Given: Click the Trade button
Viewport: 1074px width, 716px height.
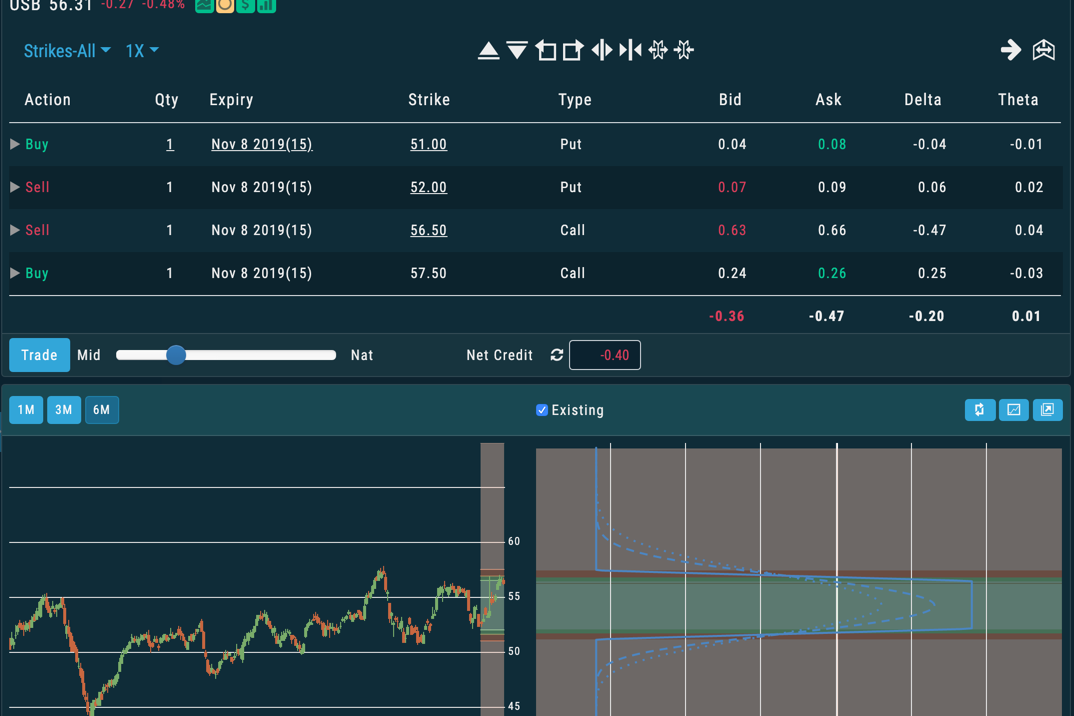Looking at the screenshot, I should 39,355.
